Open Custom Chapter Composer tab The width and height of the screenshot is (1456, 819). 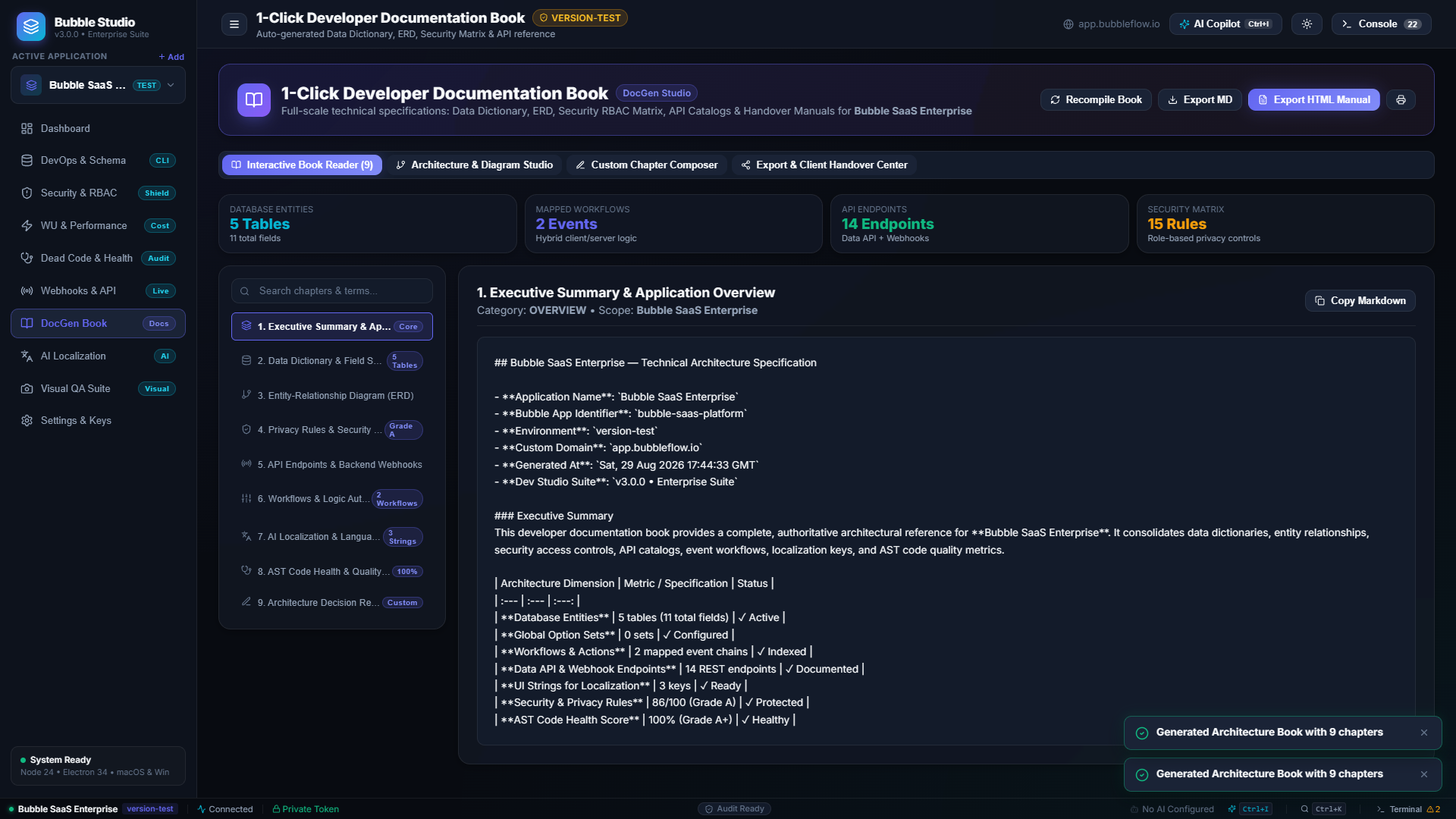click(x=646, y=165)
